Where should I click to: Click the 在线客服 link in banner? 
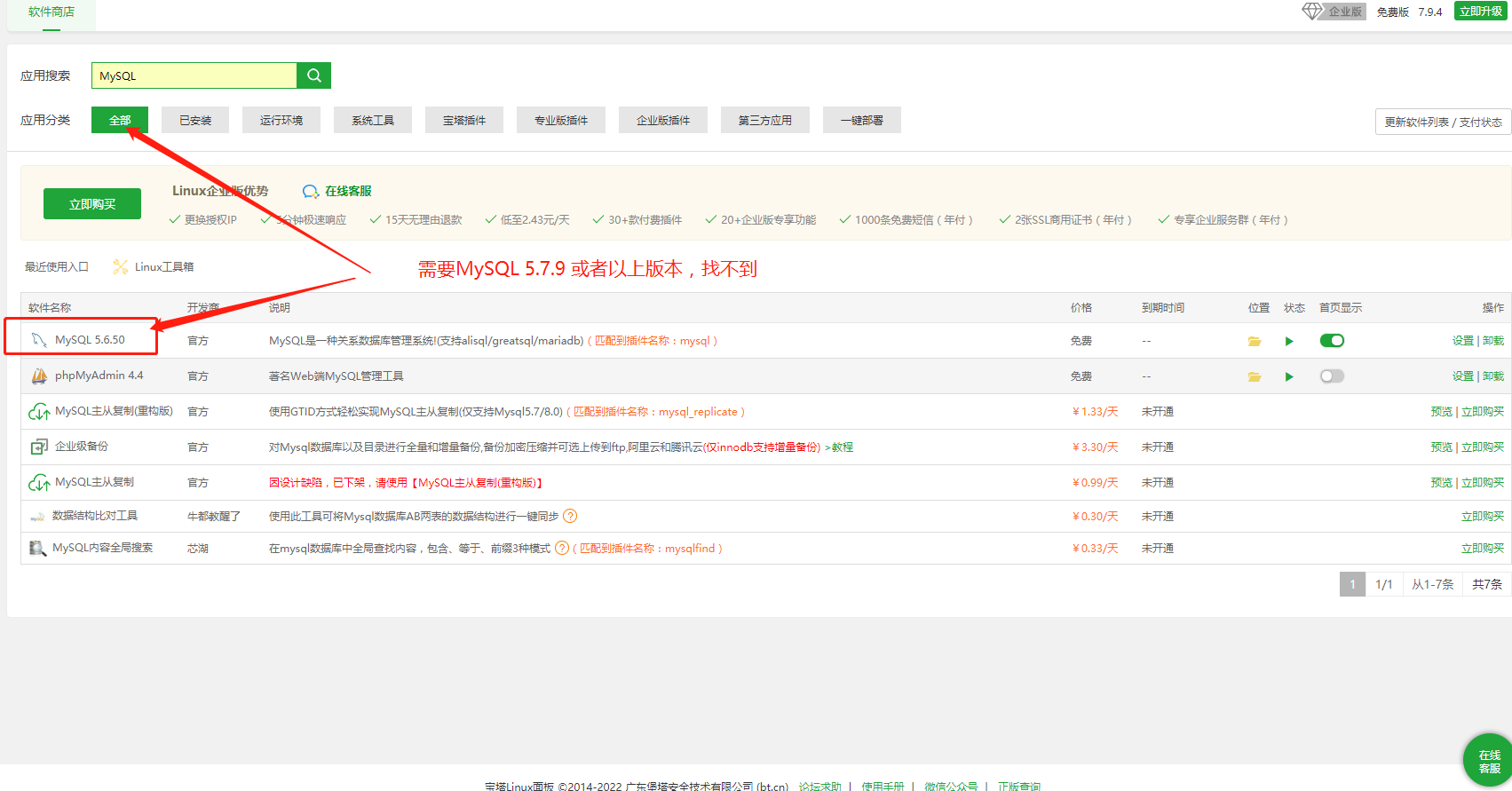(348, 191)
